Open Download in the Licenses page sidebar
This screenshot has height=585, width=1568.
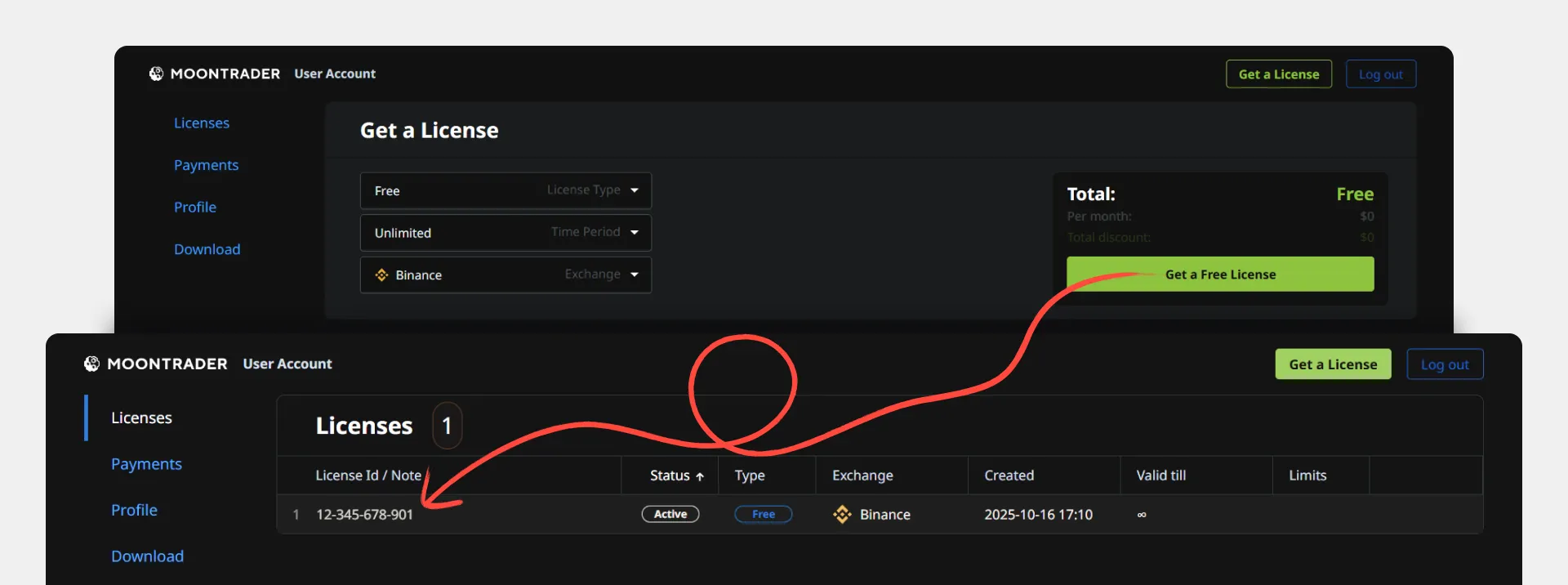point(147,556)
